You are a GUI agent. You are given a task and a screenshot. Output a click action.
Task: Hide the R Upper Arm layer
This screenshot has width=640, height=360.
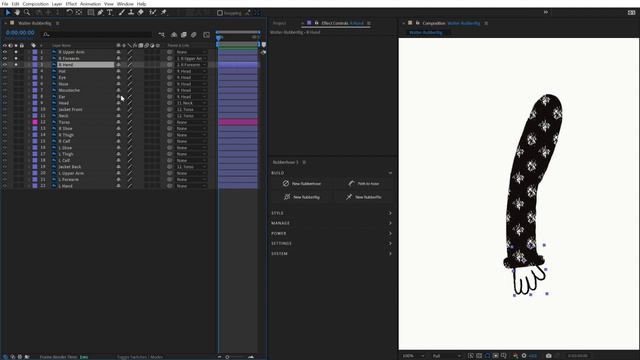[x=5, y=52]
